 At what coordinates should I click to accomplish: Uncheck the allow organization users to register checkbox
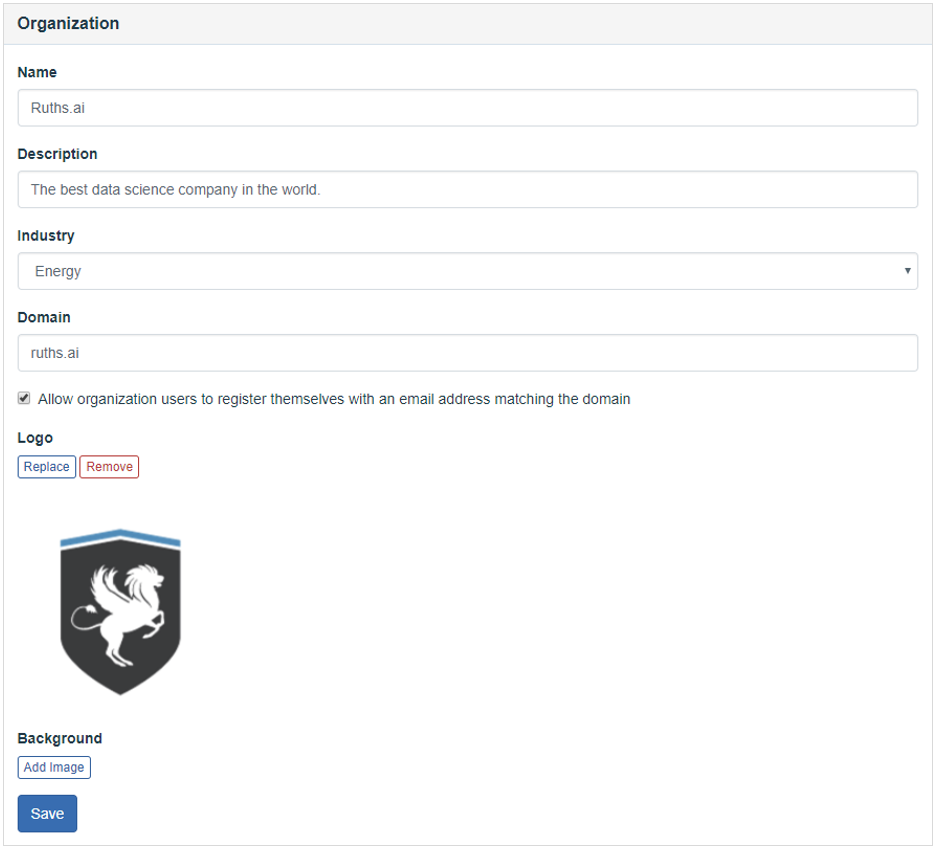[x=24, y=398]
